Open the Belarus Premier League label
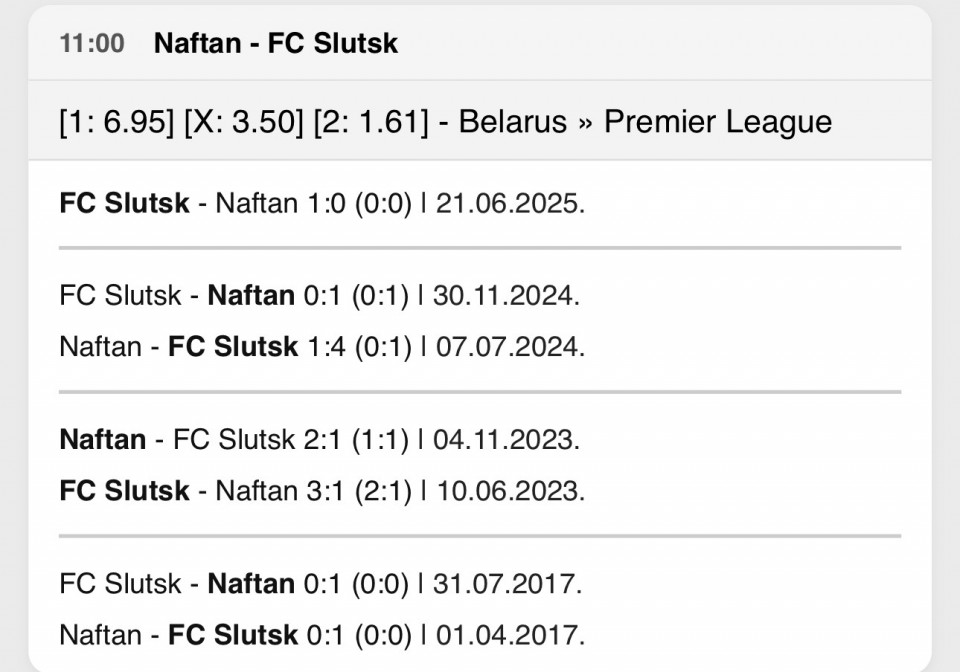This screenshot has width=960, height=672. pos(646,122)
